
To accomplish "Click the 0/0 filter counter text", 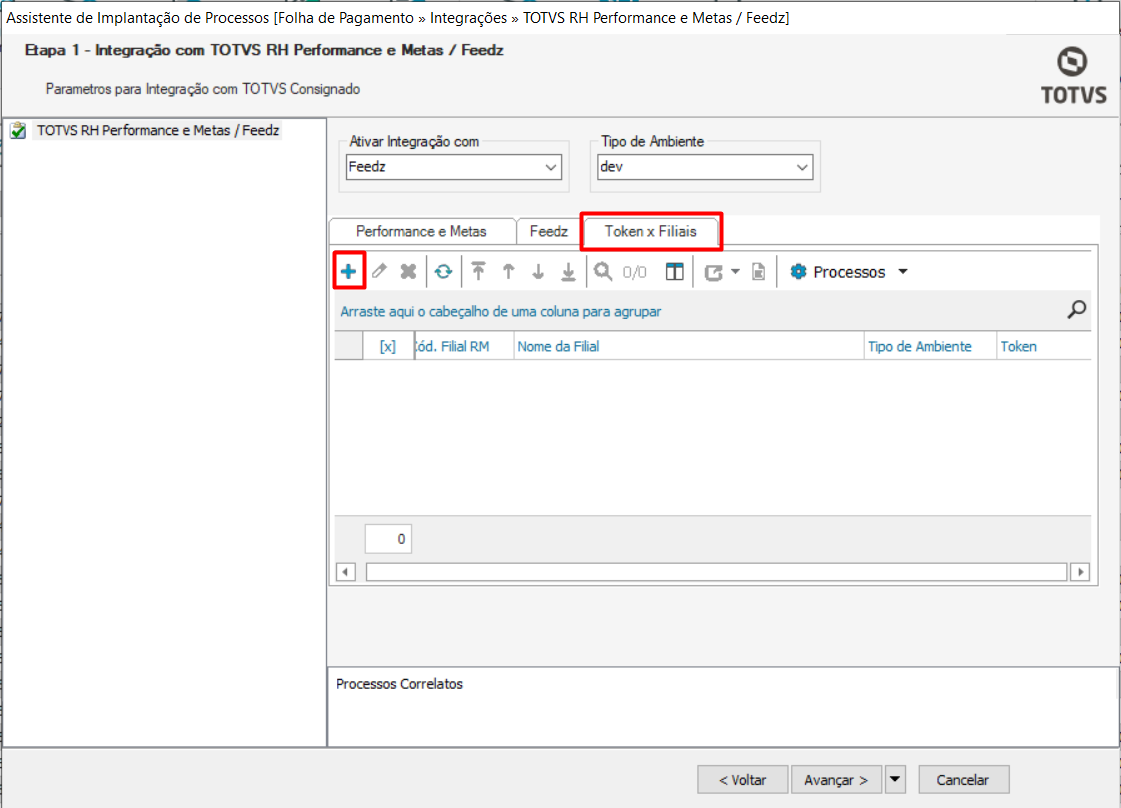I will (634, 272).
